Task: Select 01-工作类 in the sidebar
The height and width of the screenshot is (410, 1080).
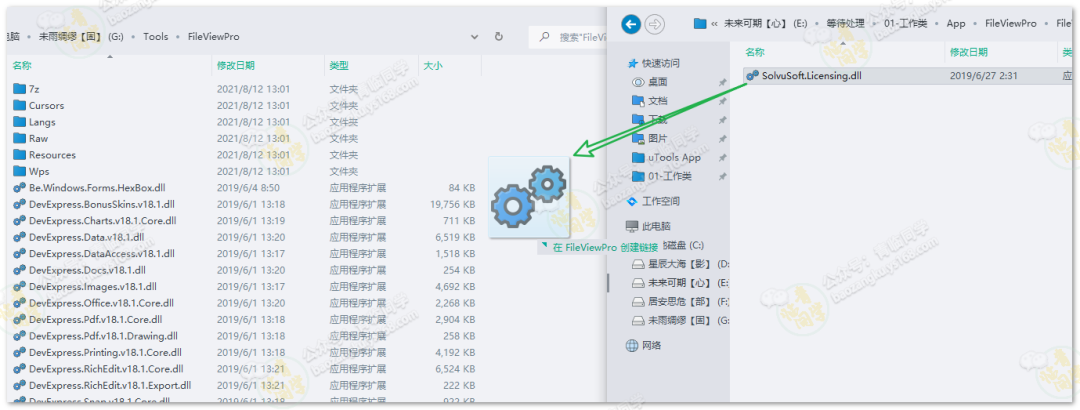Action: 670,176
